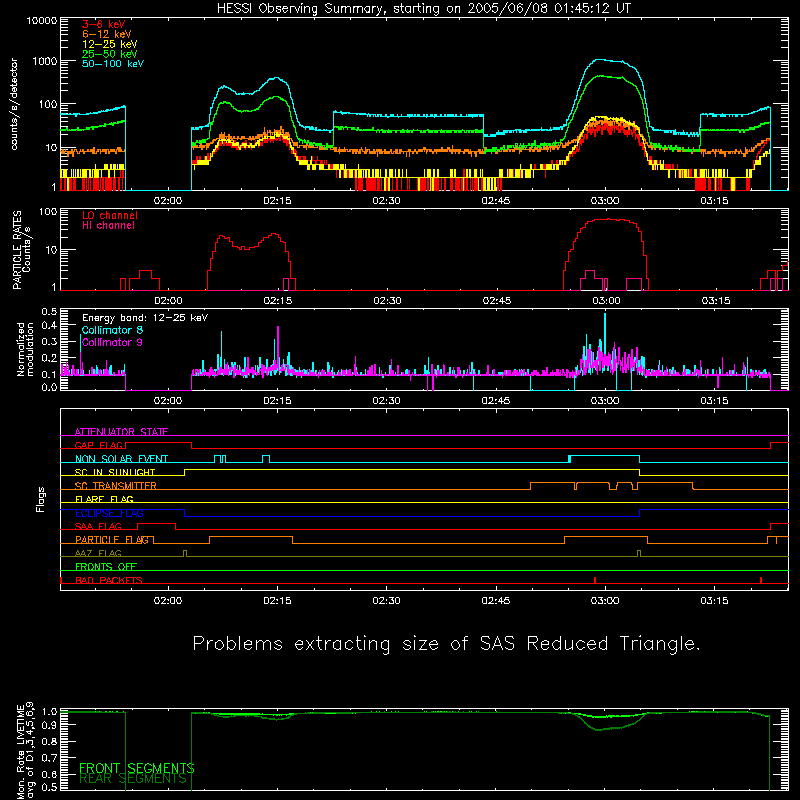This screenshot has width=800, height=800.
Task: Click the 'Energy band: 12-25 keV' label
Action: 145,318
